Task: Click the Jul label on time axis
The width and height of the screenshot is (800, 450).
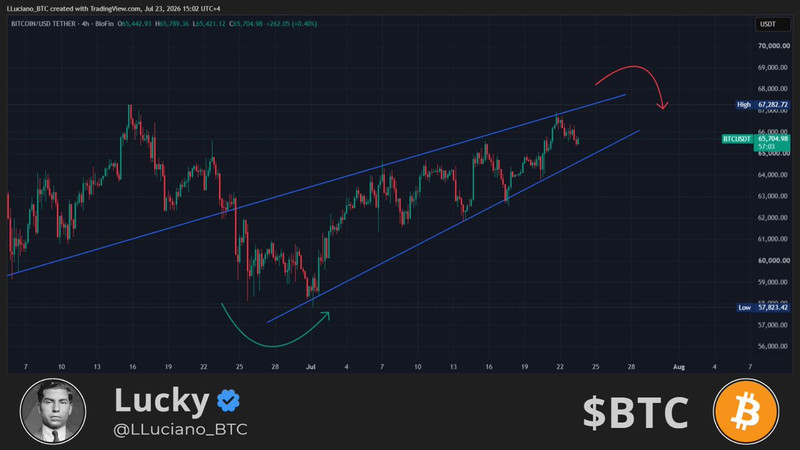Action: pyautogui.click(x=310, y=367)
